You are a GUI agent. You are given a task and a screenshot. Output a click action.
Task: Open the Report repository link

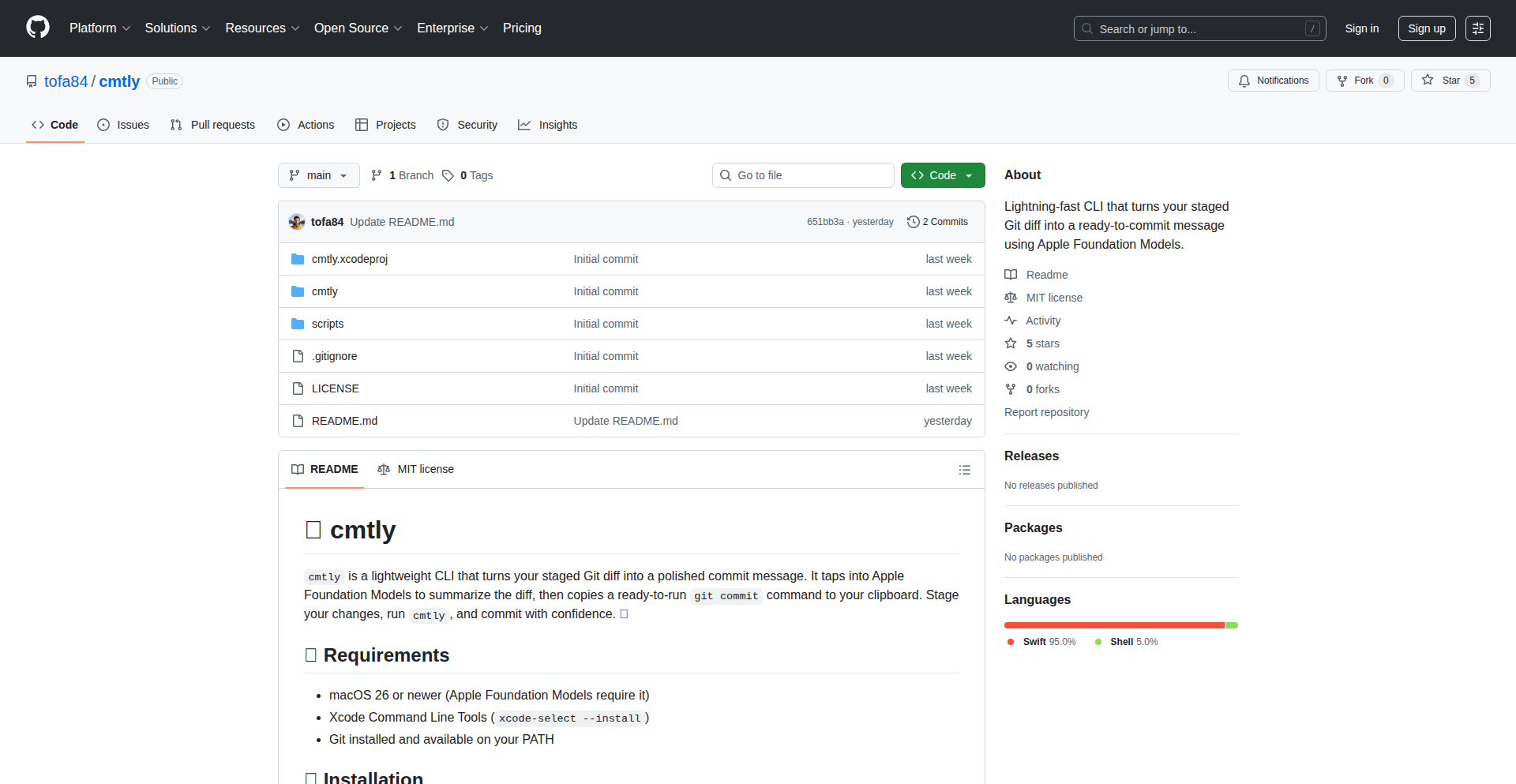pyautogui.click(x=1046, y=412)
